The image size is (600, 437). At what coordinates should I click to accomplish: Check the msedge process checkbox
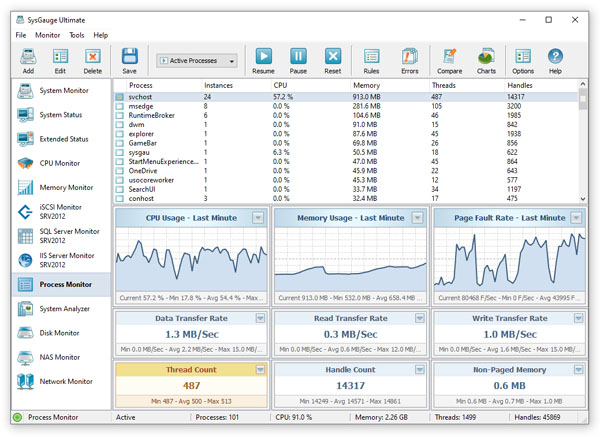click(120, 106)
